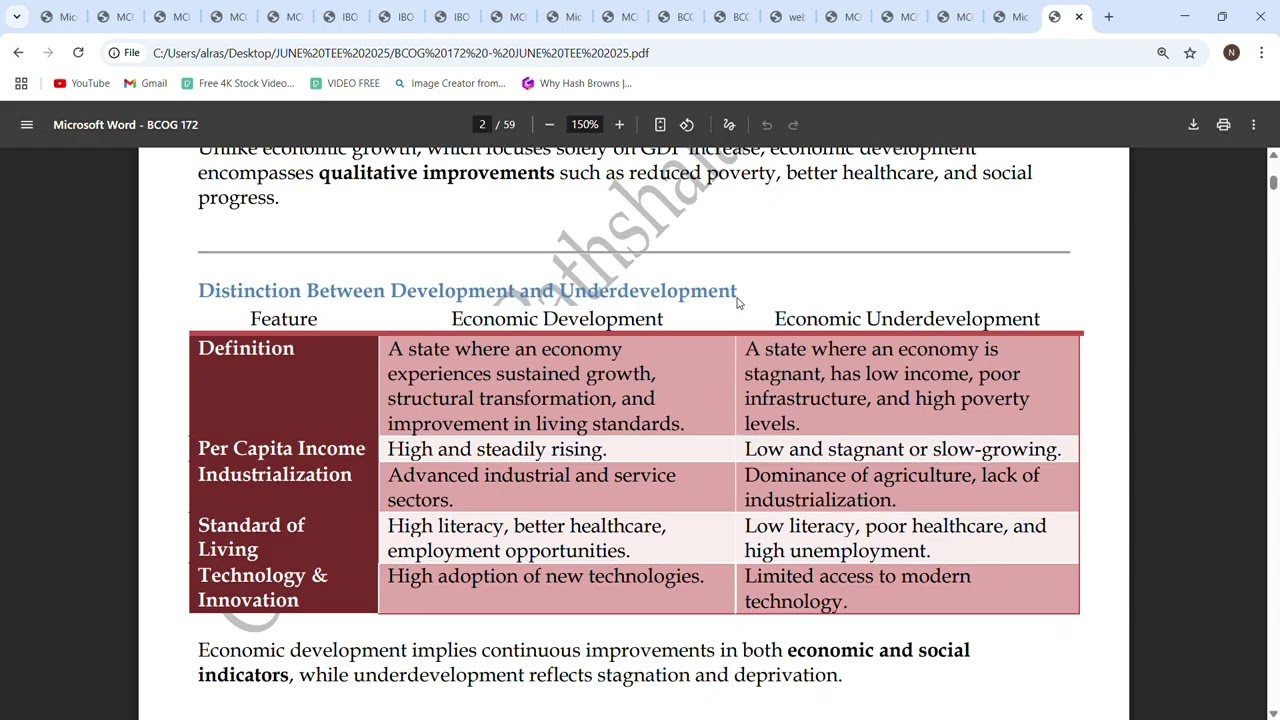Click the 150% zoom level field

coord(585,125)
